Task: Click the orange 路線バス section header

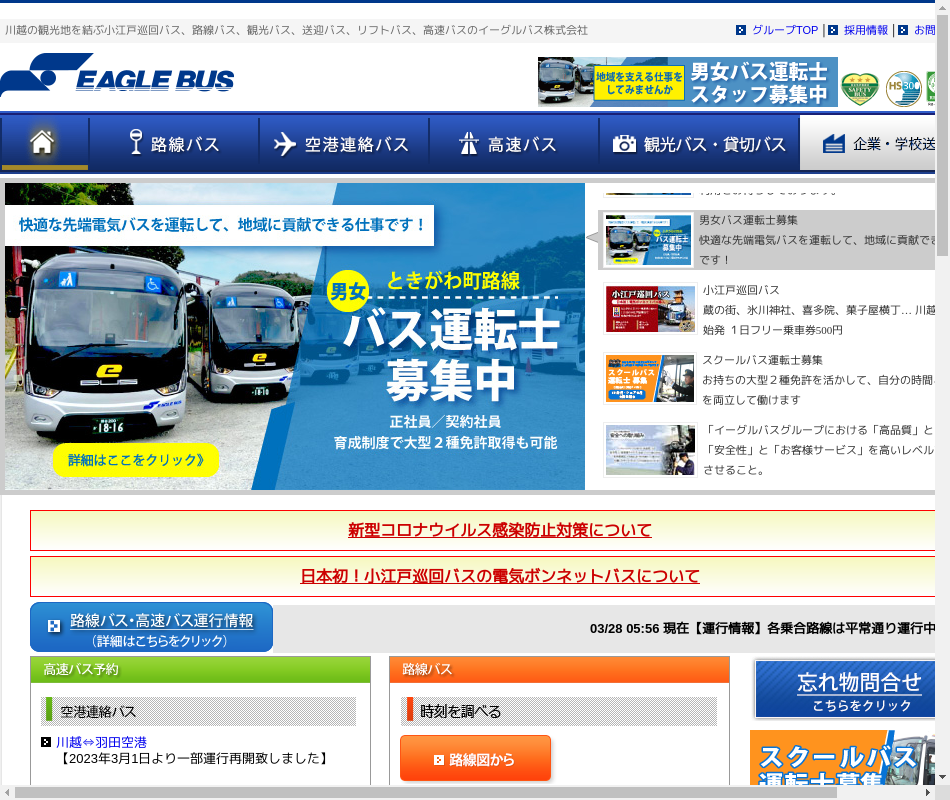Action: (559, 670)
